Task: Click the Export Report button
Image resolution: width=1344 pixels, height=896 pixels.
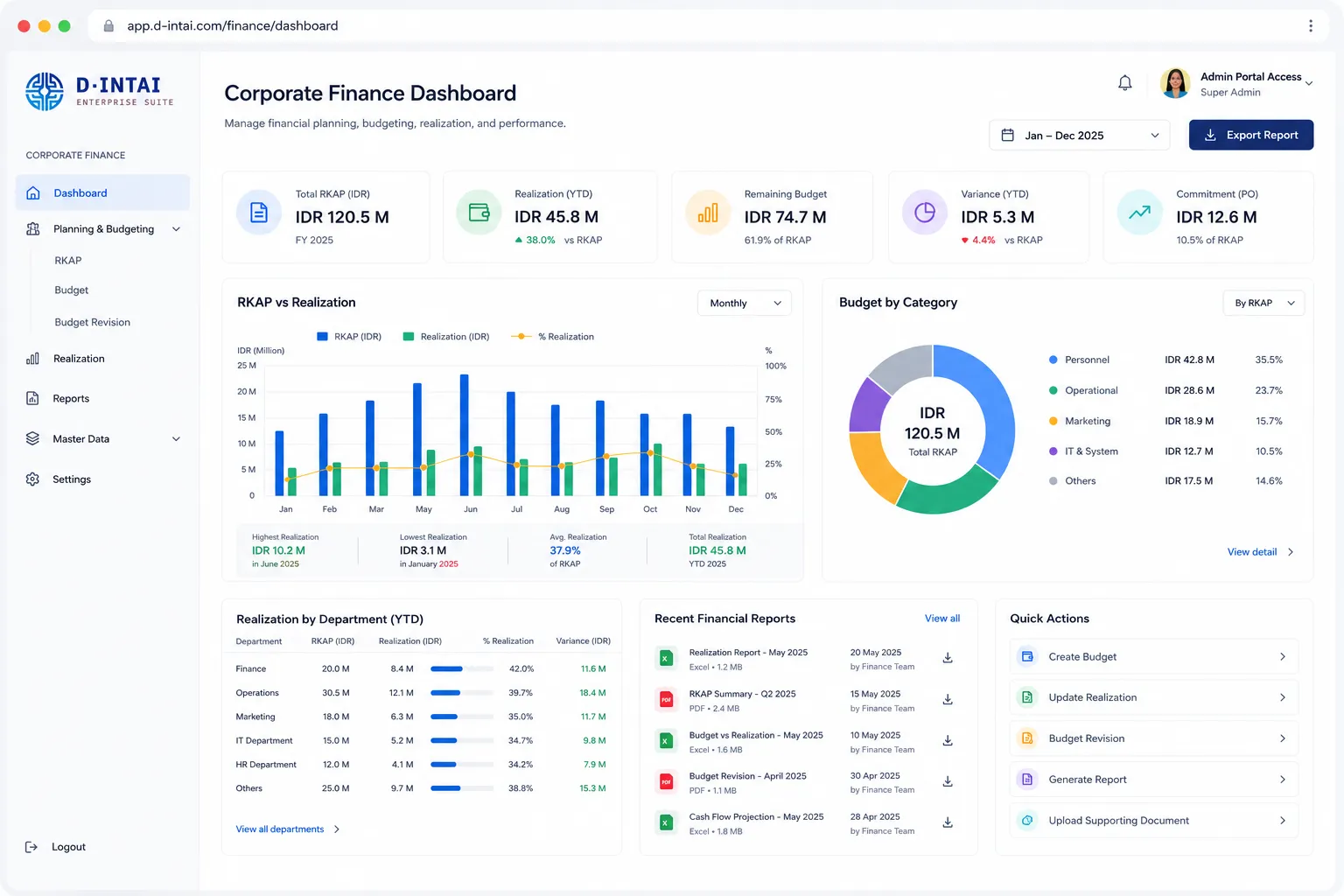Action: 1251,136
